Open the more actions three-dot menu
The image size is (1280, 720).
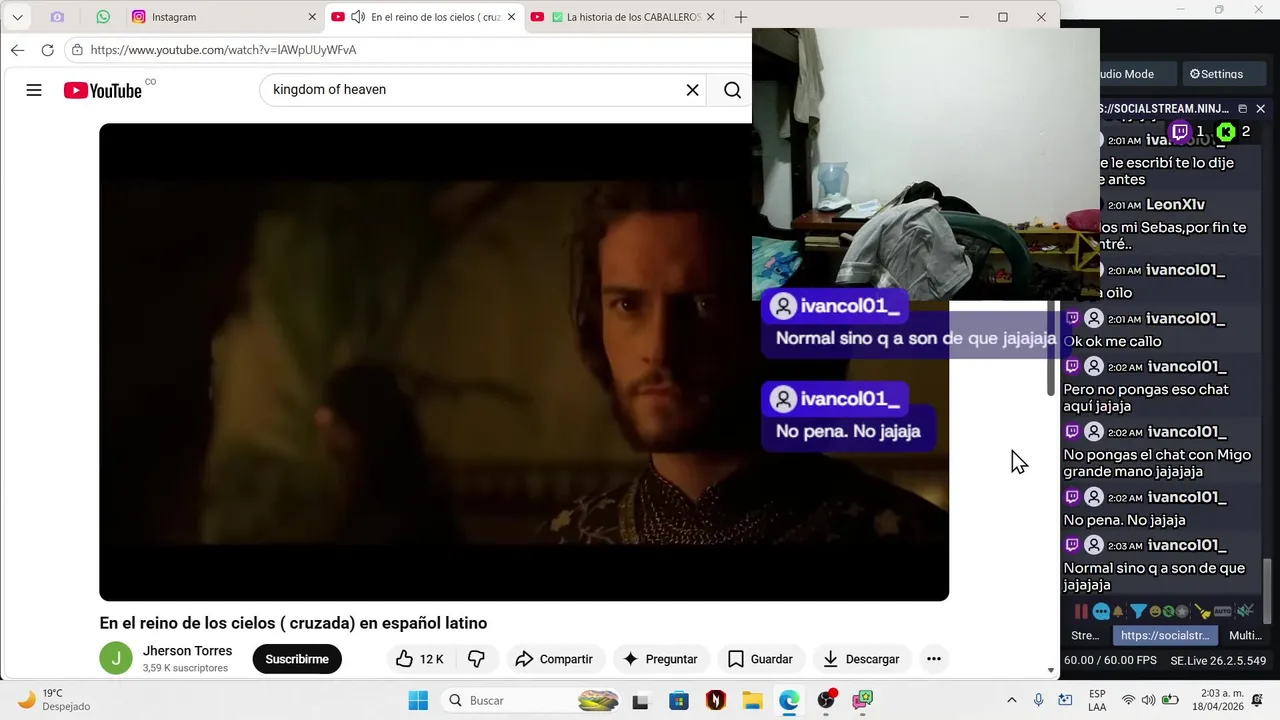click(x=933, y=659)
